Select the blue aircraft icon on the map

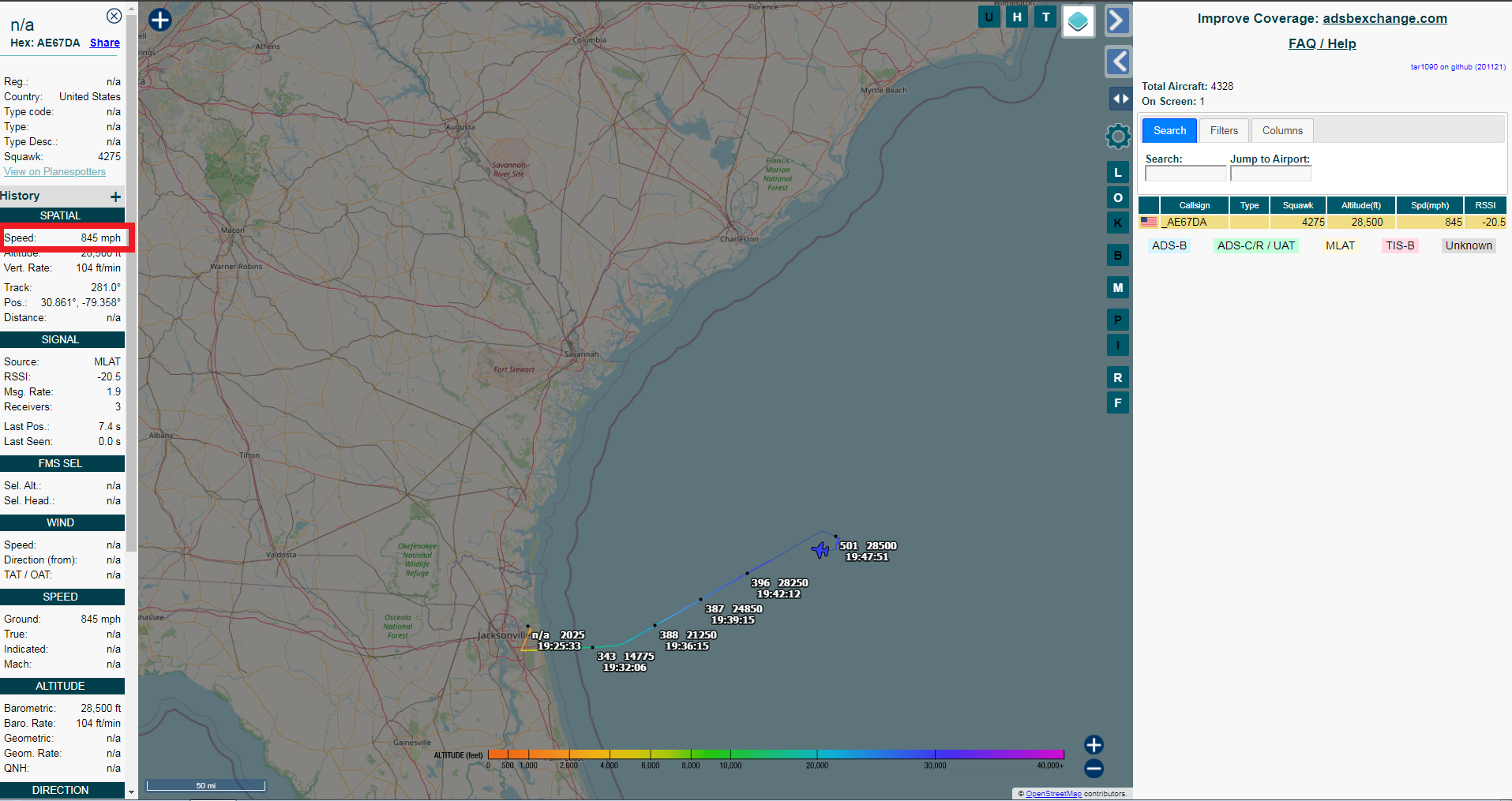[x=821, y=549]
